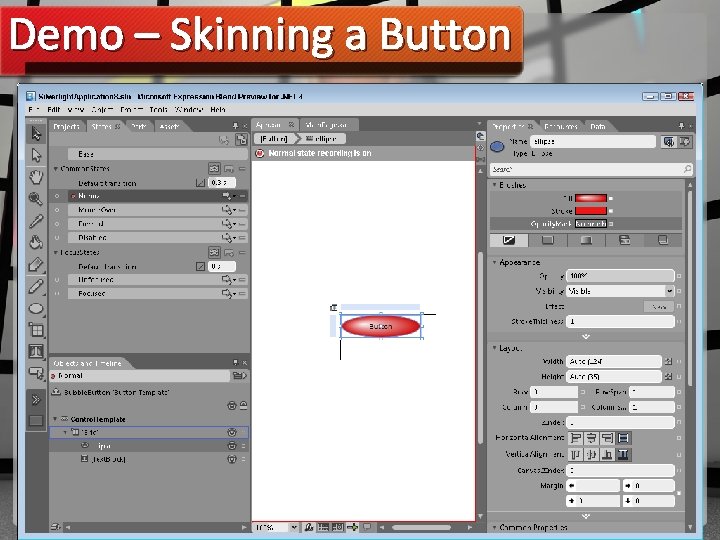Select the Base state
This screenshot has height=540, width=720.
(x=158, y=154)
